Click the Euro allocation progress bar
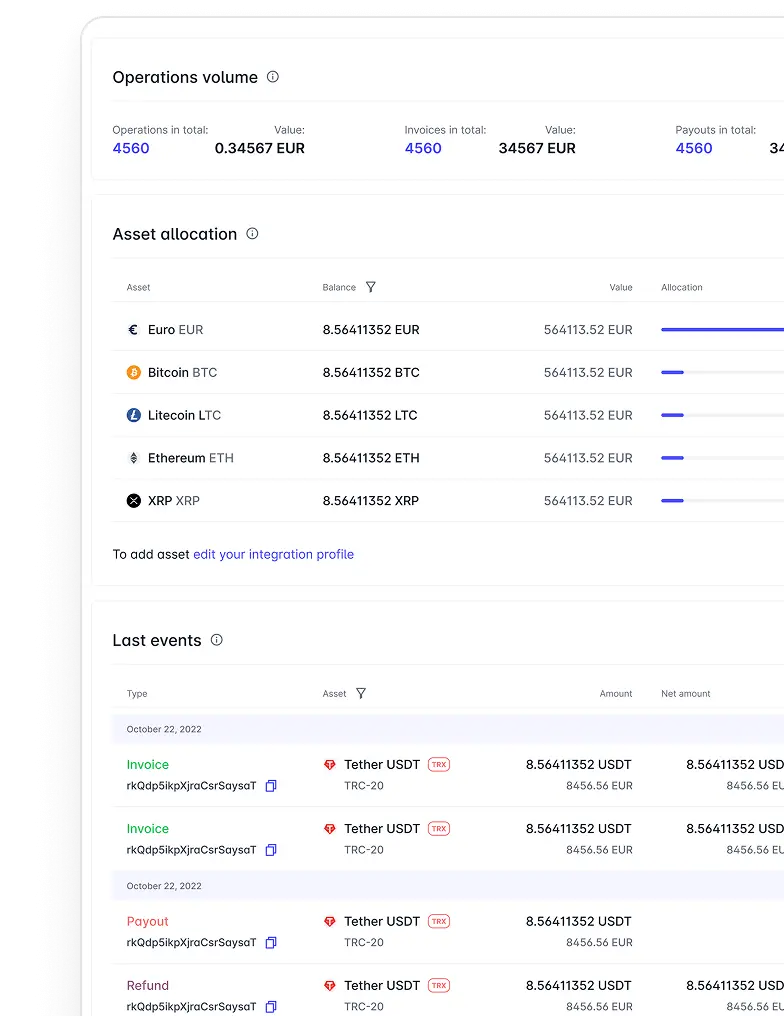 pyautogui.click(x=722, y=329)
